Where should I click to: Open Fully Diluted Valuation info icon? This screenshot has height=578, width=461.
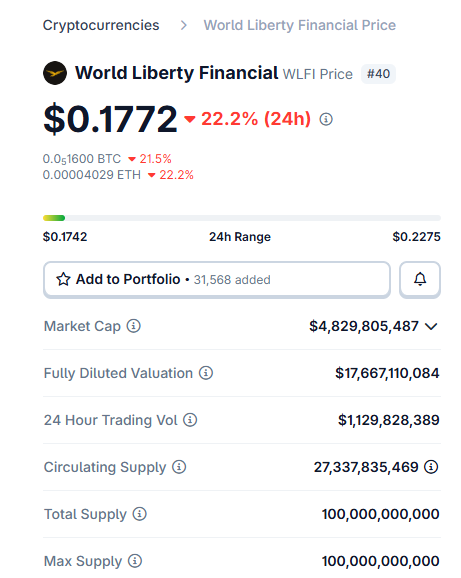(x=206, y=373)
